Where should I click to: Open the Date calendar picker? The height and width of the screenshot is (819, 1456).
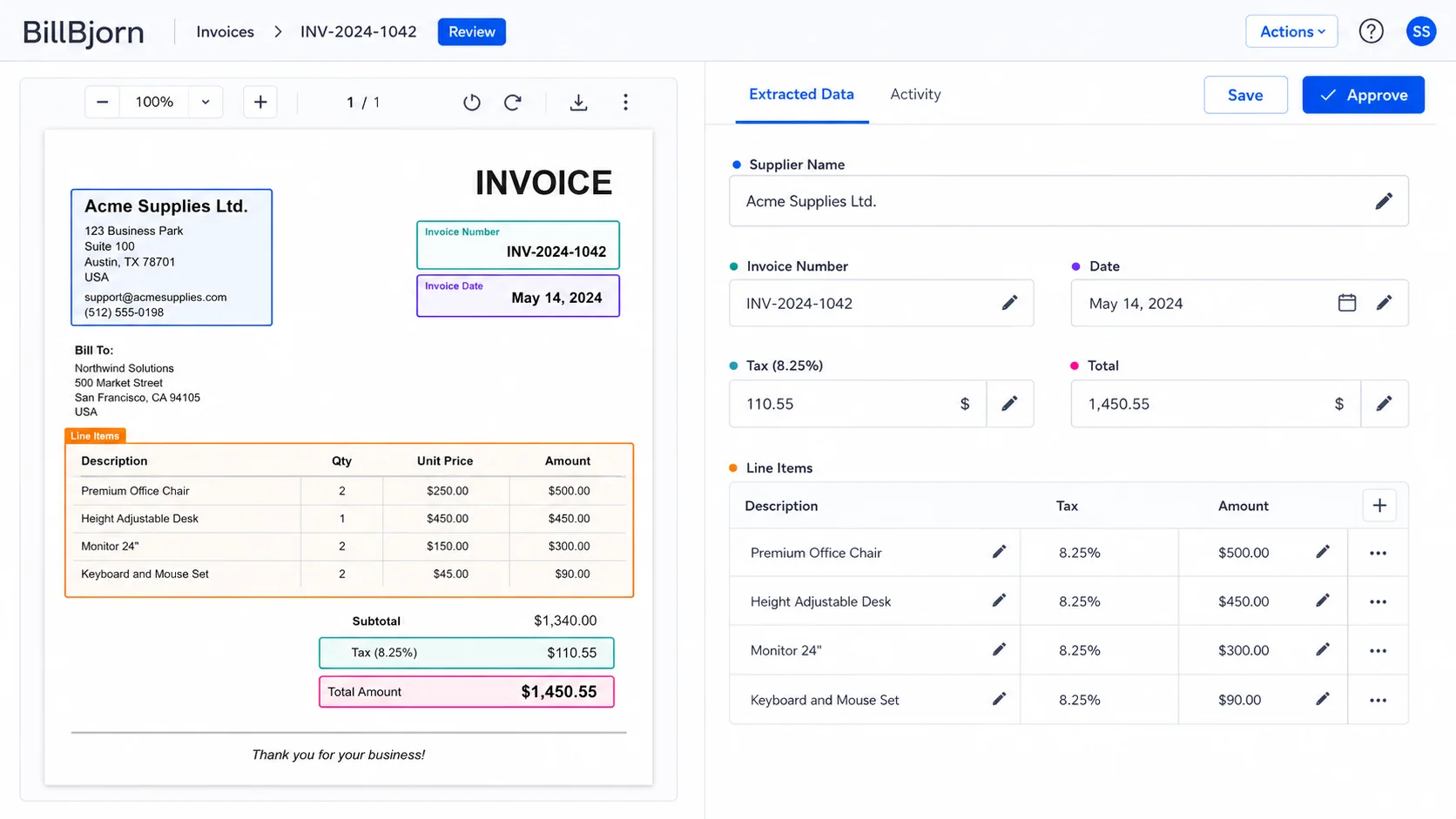click(x=1347, y=303)
